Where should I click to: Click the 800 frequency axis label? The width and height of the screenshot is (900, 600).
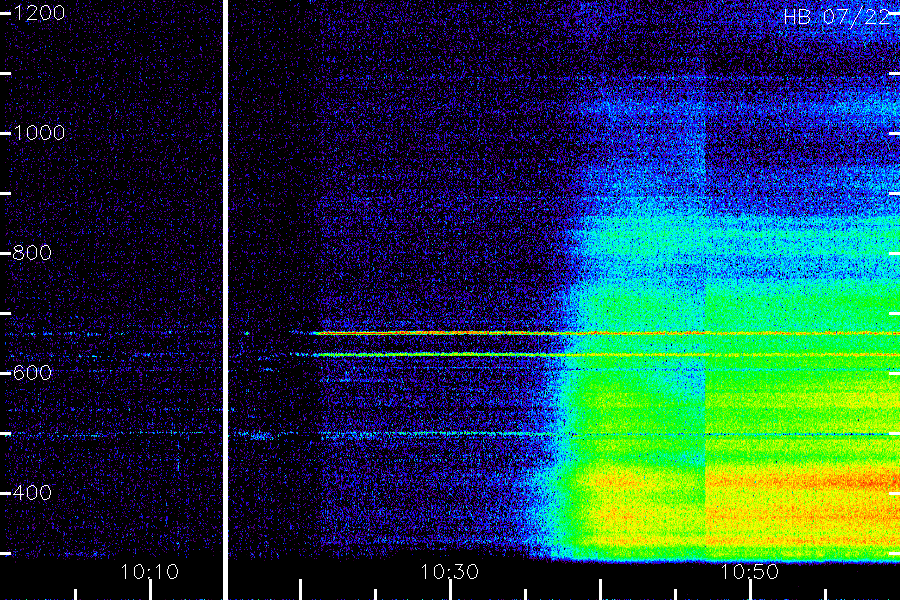(x=32, y=253)
